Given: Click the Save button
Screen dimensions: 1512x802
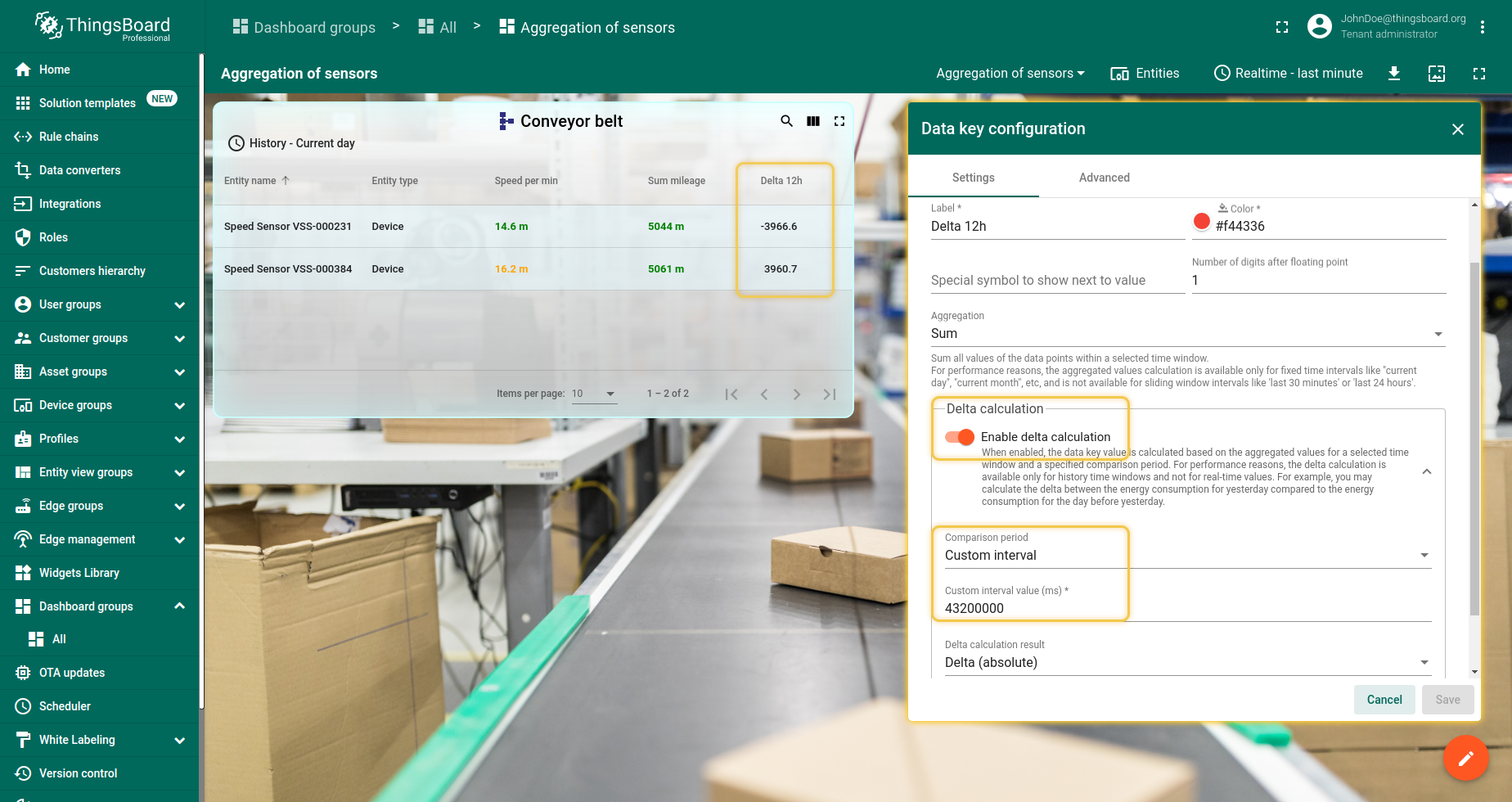Looking at the screenshot, I should click(x=1448, y=700).
